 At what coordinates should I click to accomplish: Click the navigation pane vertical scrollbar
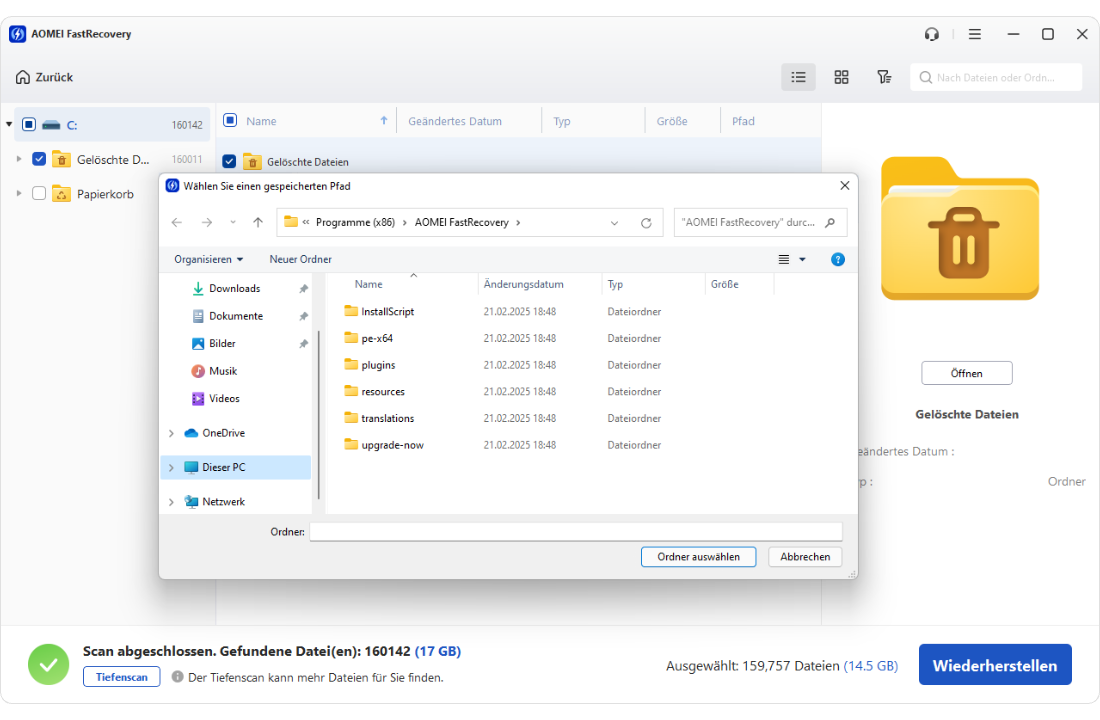tap(319, 410)
